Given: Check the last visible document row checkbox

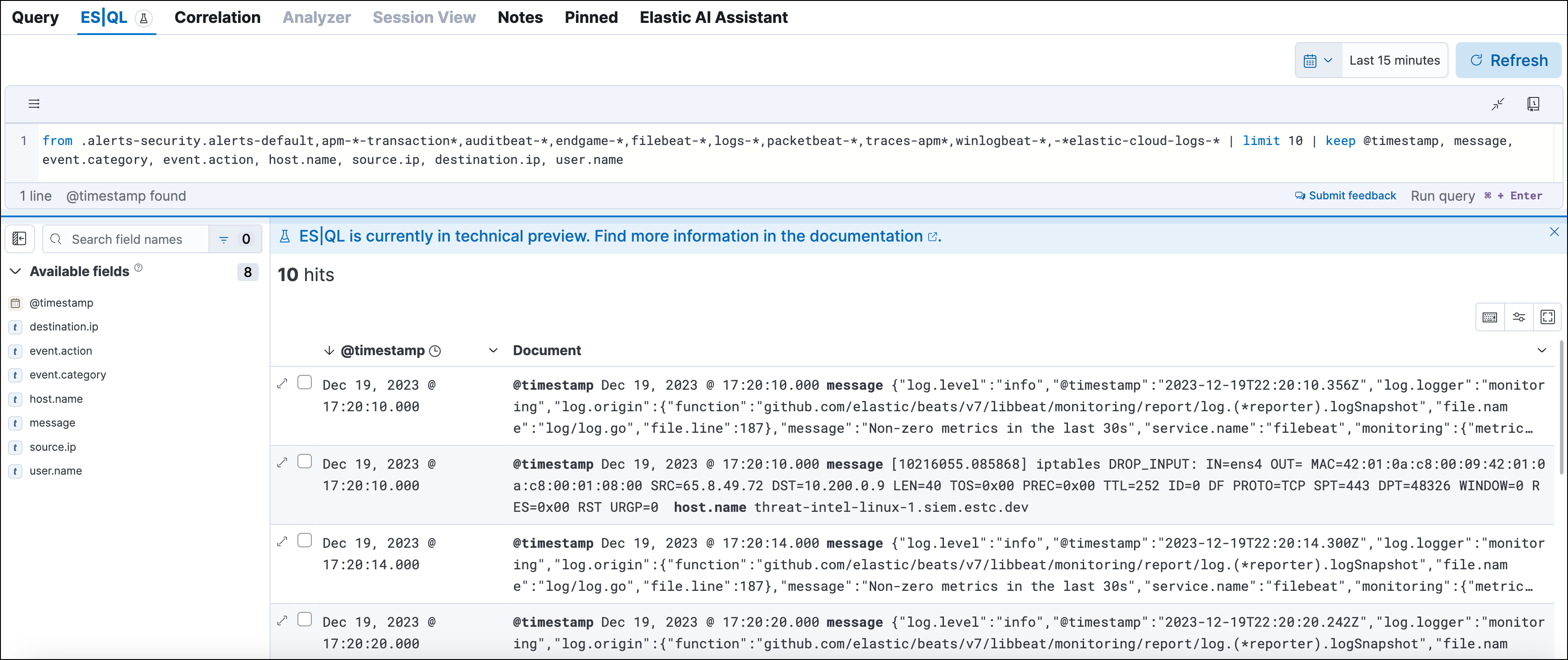Looking at the screenshot, I should 305,619.
